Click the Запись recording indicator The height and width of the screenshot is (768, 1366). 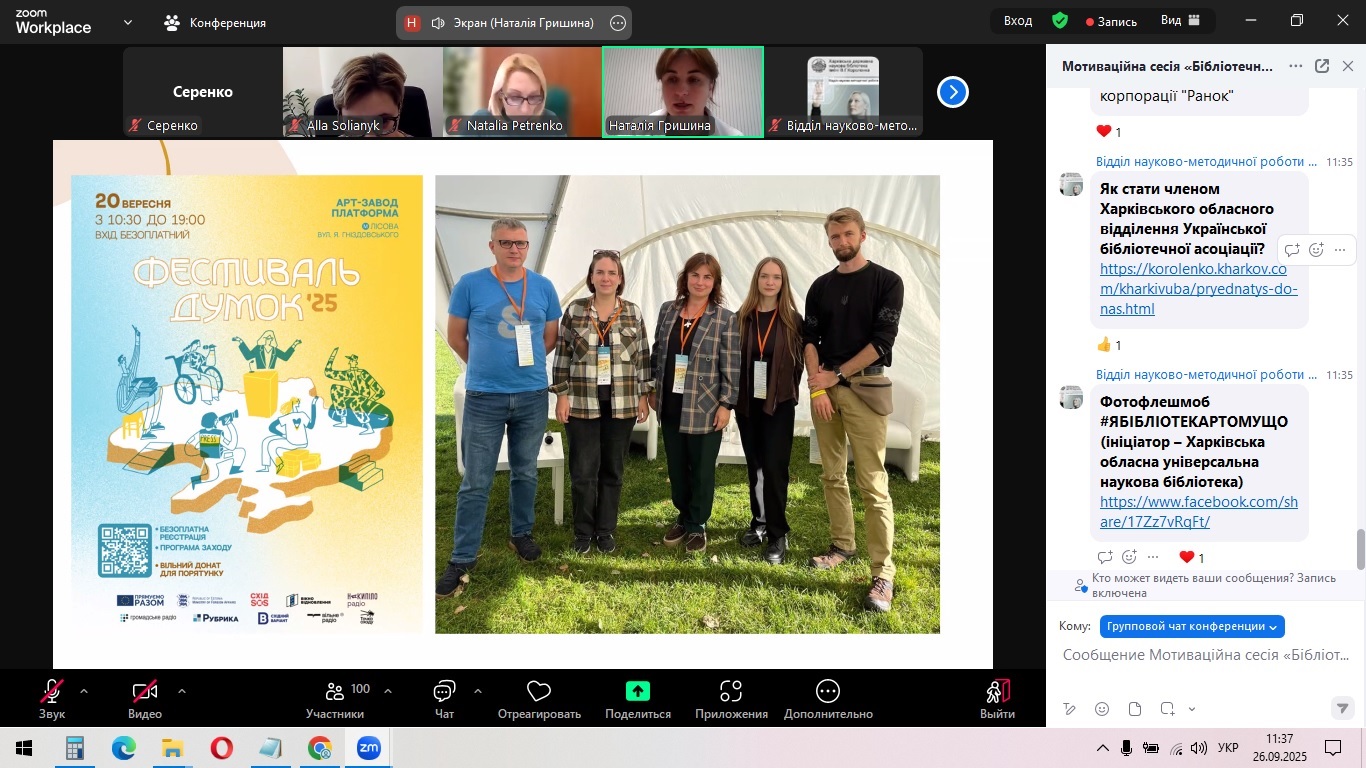click(1112, 21)
